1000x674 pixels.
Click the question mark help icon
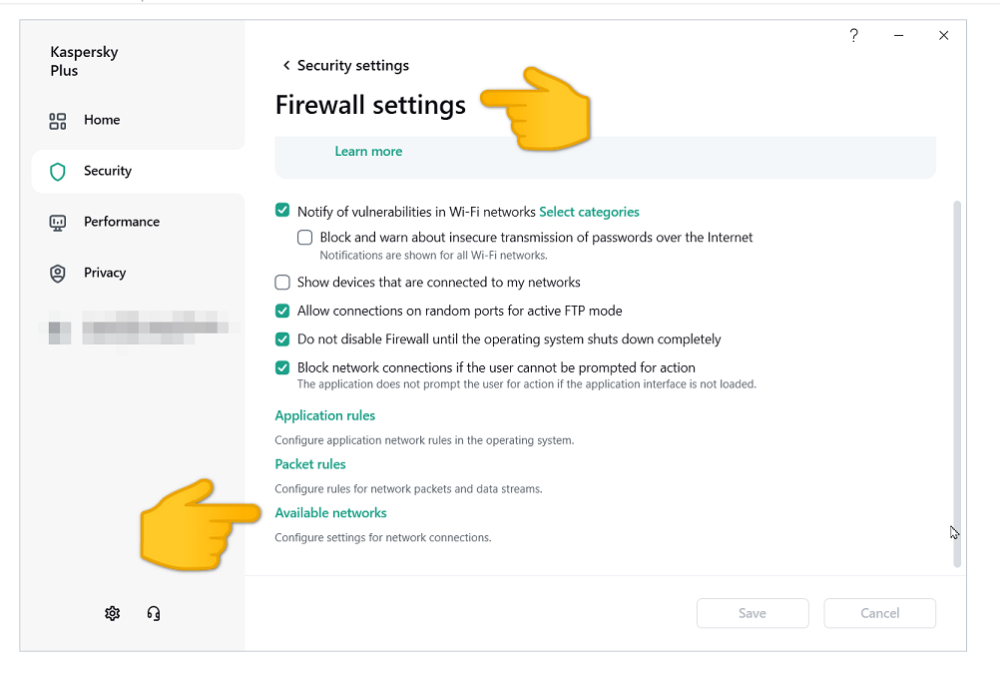853,36
